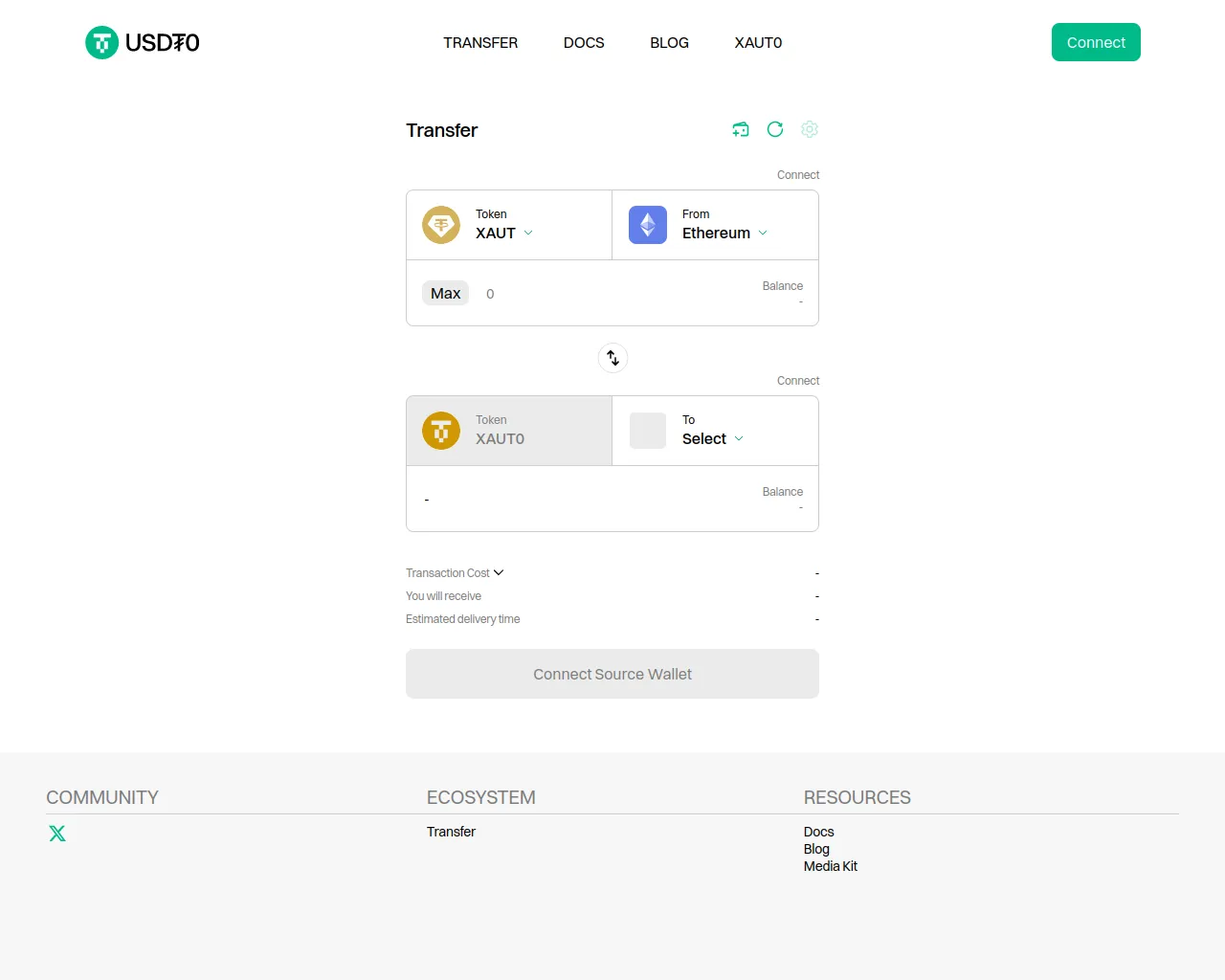Open the DOCS nav item
1225x980 pixels.
click(584, 43)
